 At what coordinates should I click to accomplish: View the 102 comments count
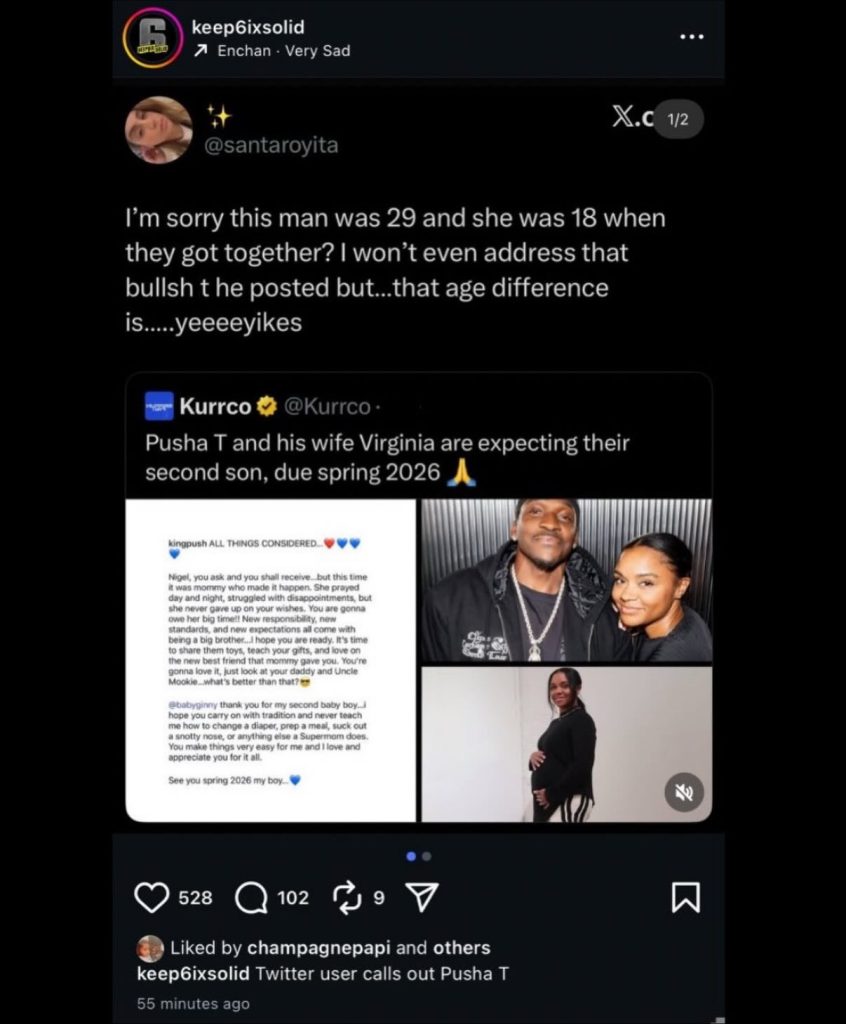tap(293, 898)
